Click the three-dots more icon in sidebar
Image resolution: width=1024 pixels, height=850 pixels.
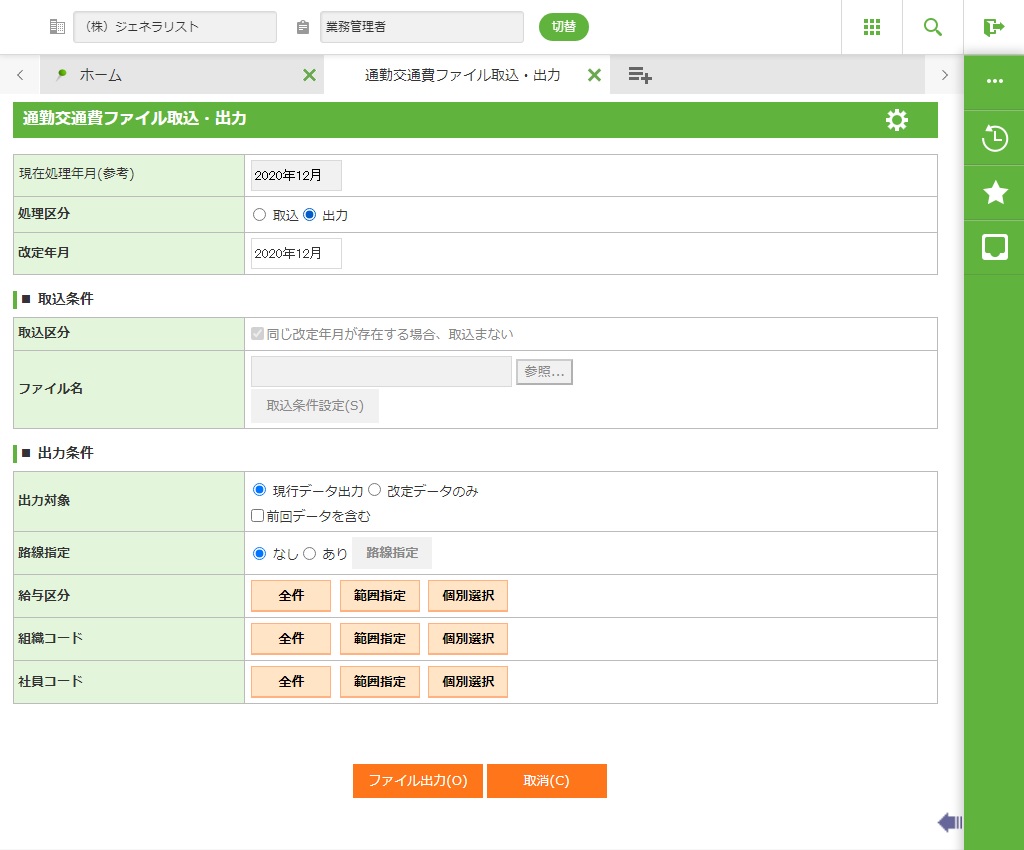pos(994,81)
